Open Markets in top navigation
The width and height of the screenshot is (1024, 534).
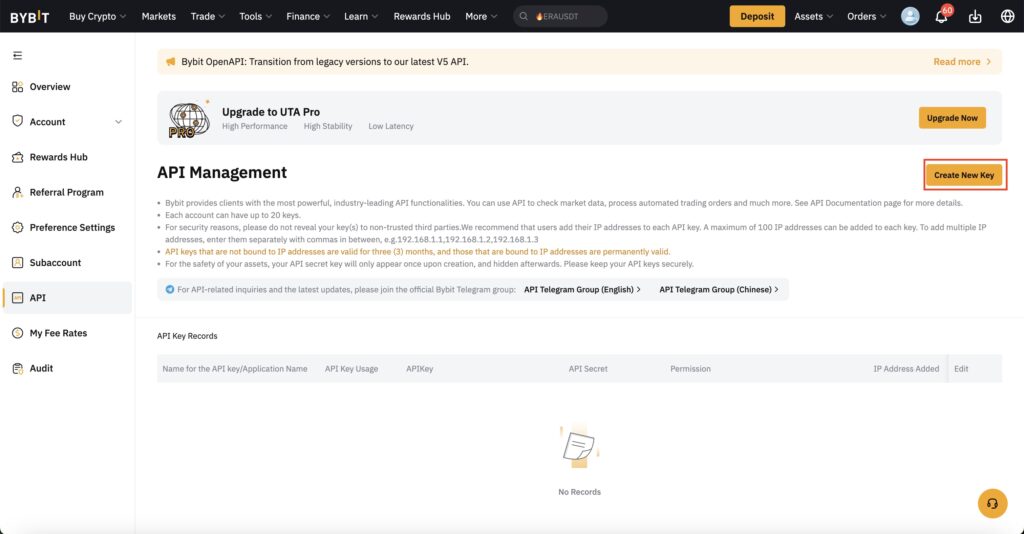(159, 16)
